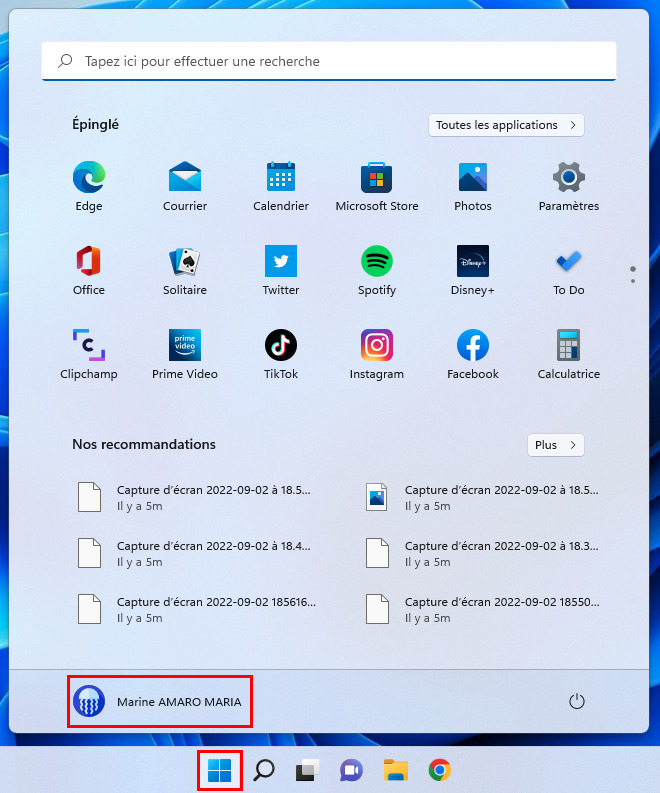Open file Capture d'écran 2022-09-02 18550...
660x793 pixels.
[x=483, y=610]
